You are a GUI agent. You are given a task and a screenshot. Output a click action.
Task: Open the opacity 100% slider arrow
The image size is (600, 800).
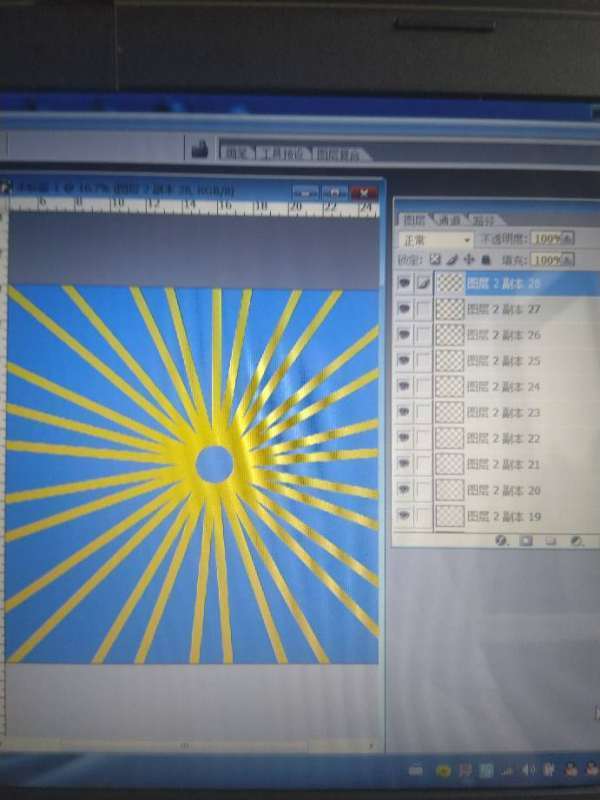pyautogui.click(x=568, y=239)
